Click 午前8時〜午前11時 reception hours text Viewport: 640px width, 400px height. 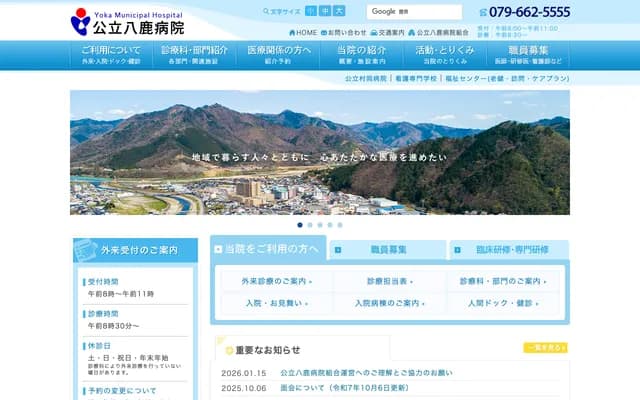[121, 294]
